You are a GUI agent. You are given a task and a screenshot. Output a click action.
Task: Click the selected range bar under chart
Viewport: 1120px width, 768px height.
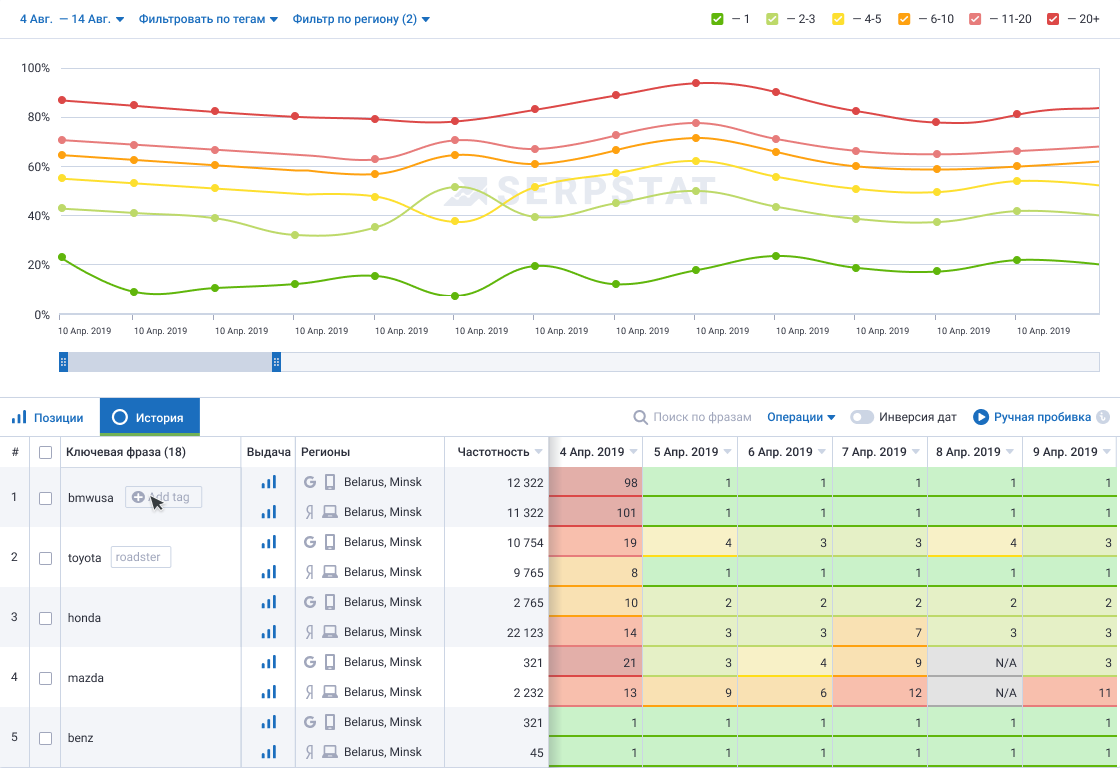click(x=170, y=362)
